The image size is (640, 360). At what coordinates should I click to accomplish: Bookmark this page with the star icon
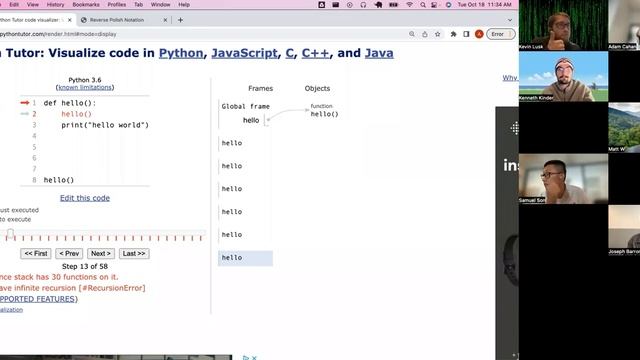(438, 34)
